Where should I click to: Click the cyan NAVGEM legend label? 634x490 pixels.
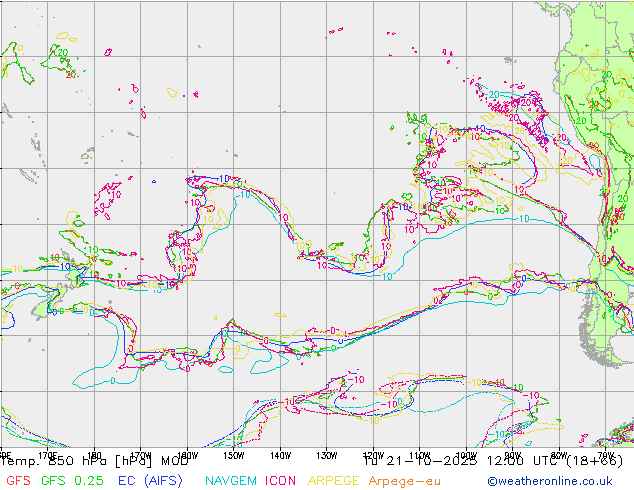point(231,481)
